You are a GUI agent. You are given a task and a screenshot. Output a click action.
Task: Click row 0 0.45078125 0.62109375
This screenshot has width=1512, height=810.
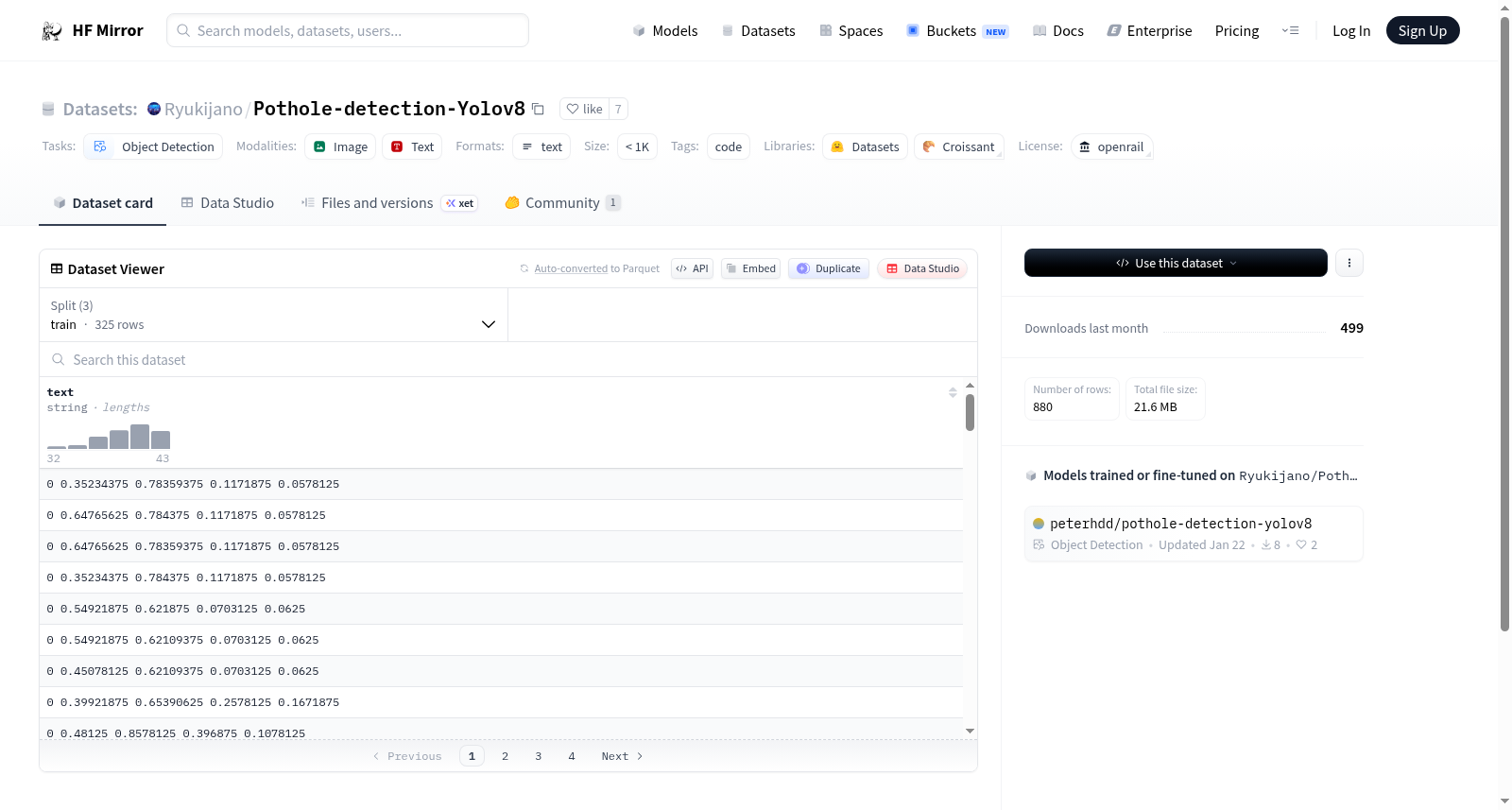[x=501, y=671]
